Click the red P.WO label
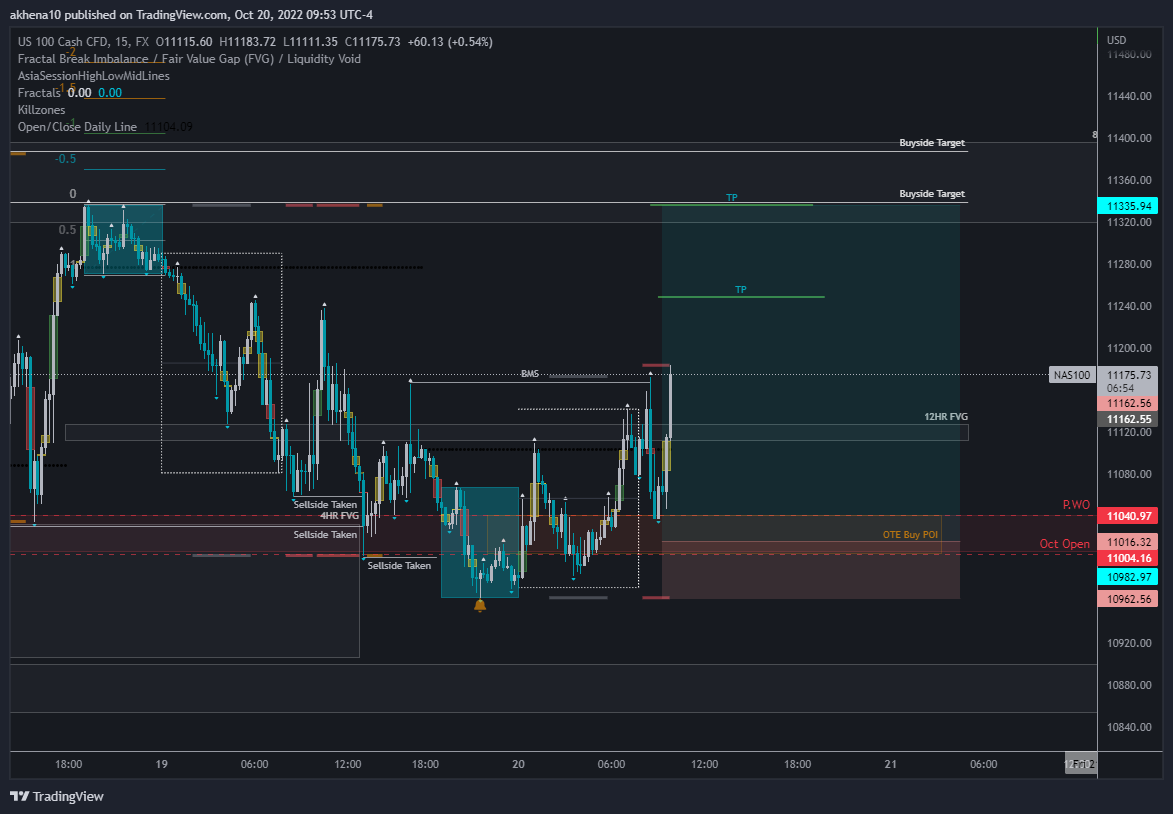The width and height of the screenshot is (1173, 814). (x=1076, y=505)
